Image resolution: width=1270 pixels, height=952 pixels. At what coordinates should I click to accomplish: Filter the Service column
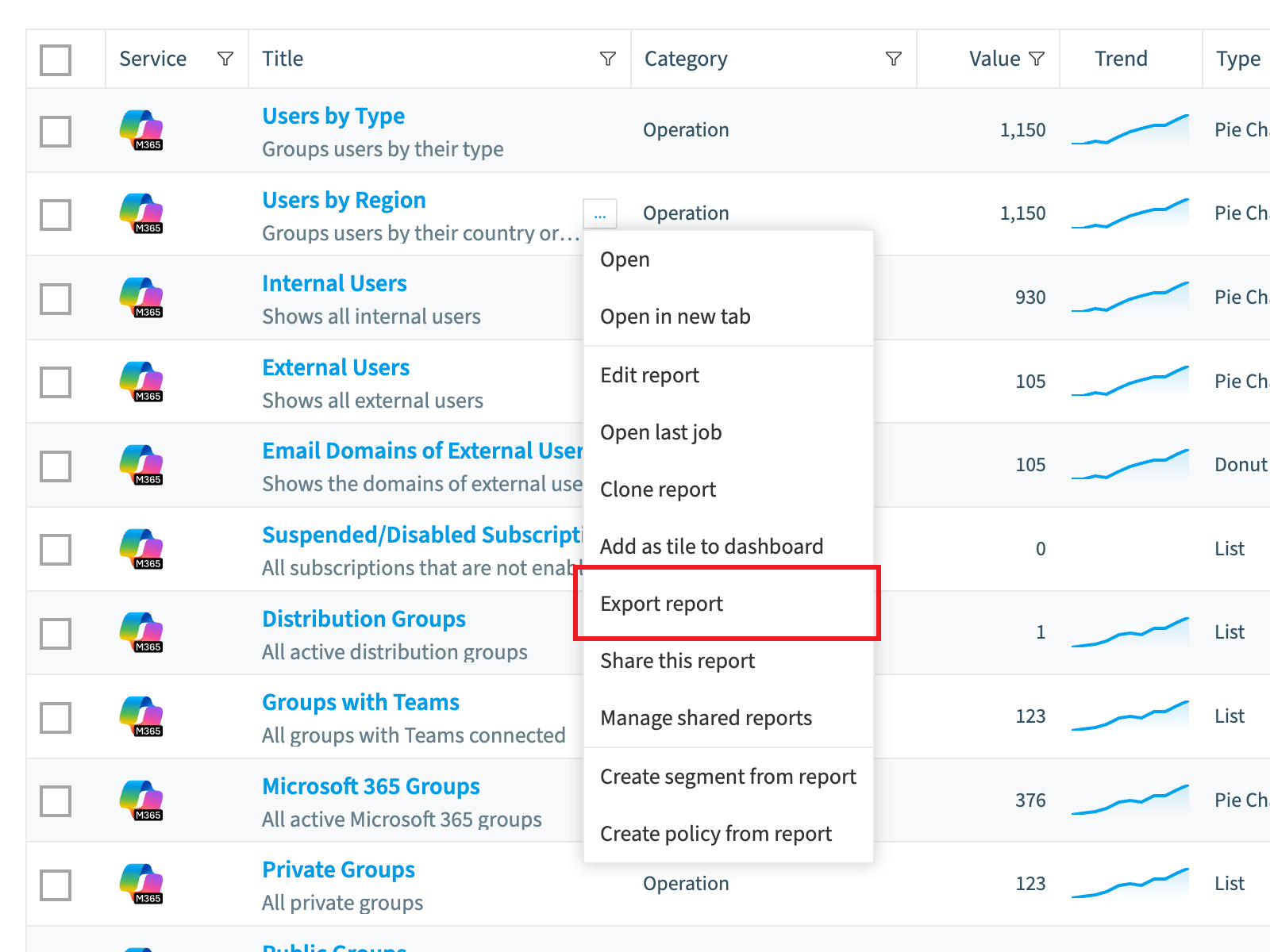[x=225, y=59]
